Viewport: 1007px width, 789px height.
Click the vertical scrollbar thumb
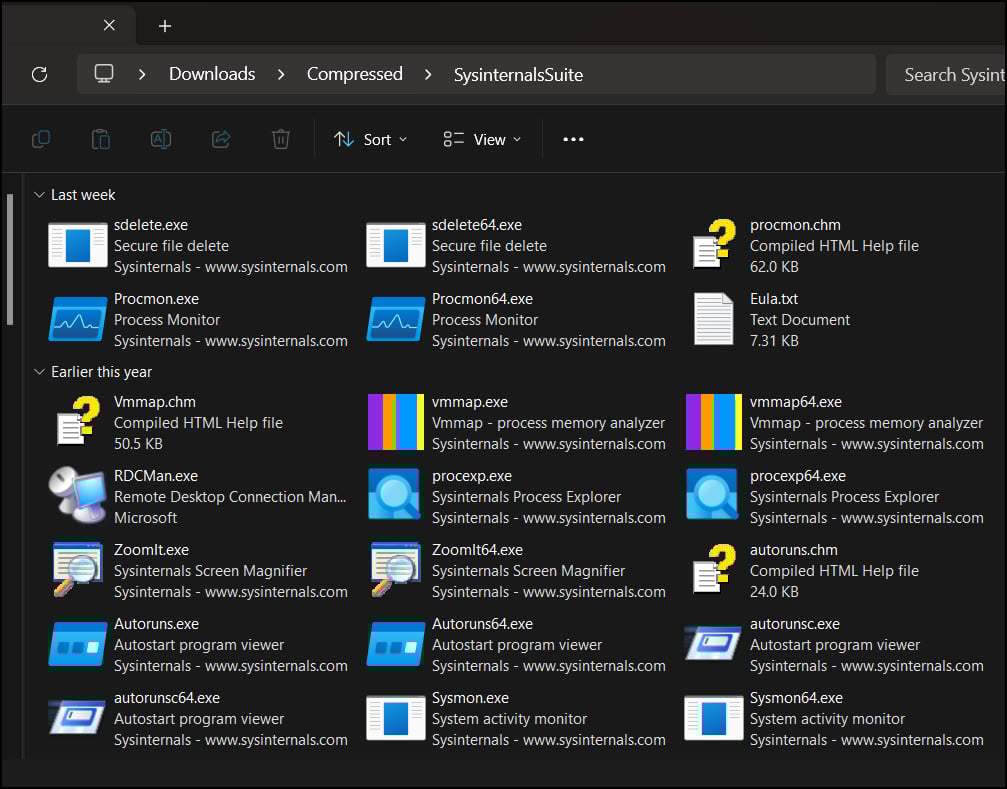(x=10, y=259)
